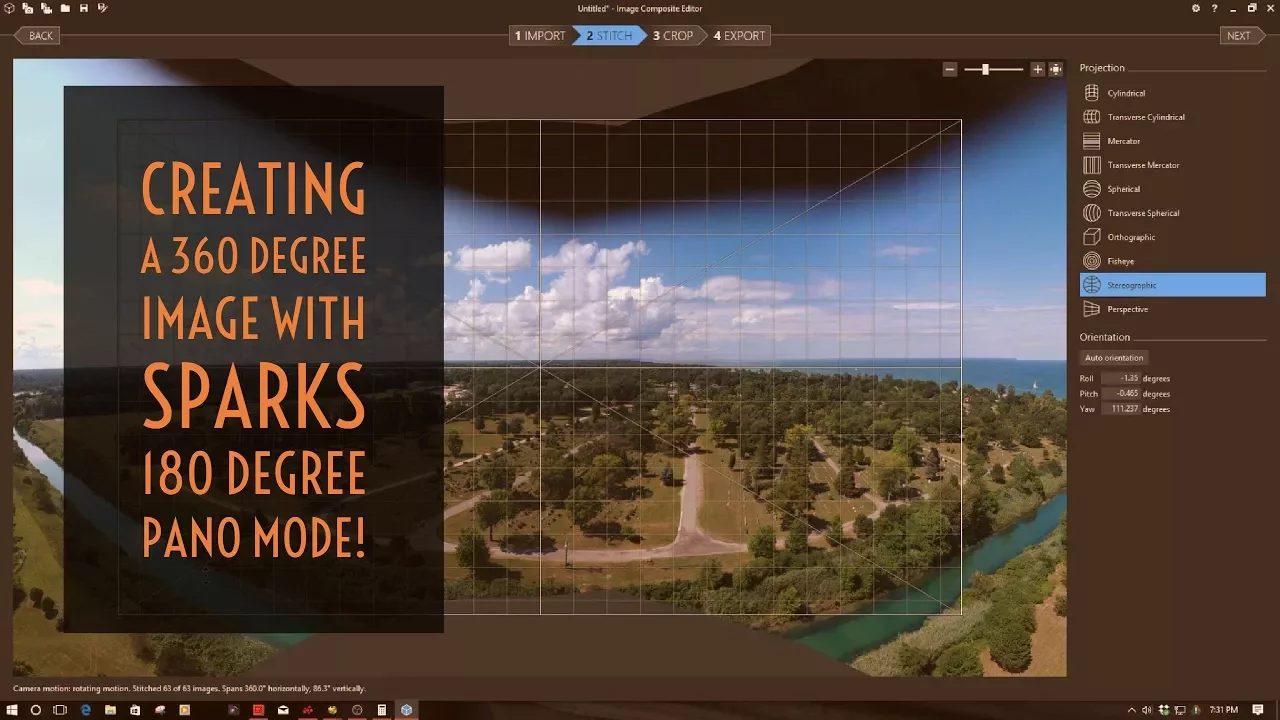This screenshot has height=720, width=1280.
Task: Select Fisheye projection
Action: click(x=1172, y=261)
